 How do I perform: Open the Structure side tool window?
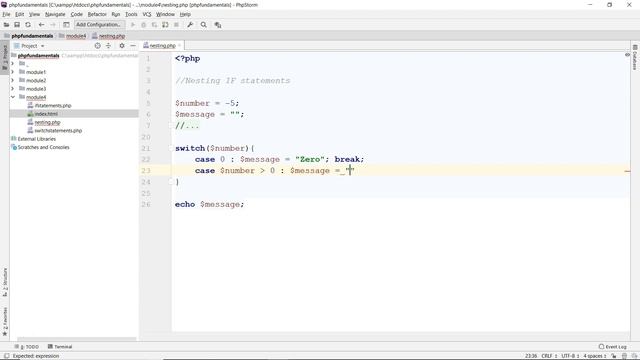point(5,282)
